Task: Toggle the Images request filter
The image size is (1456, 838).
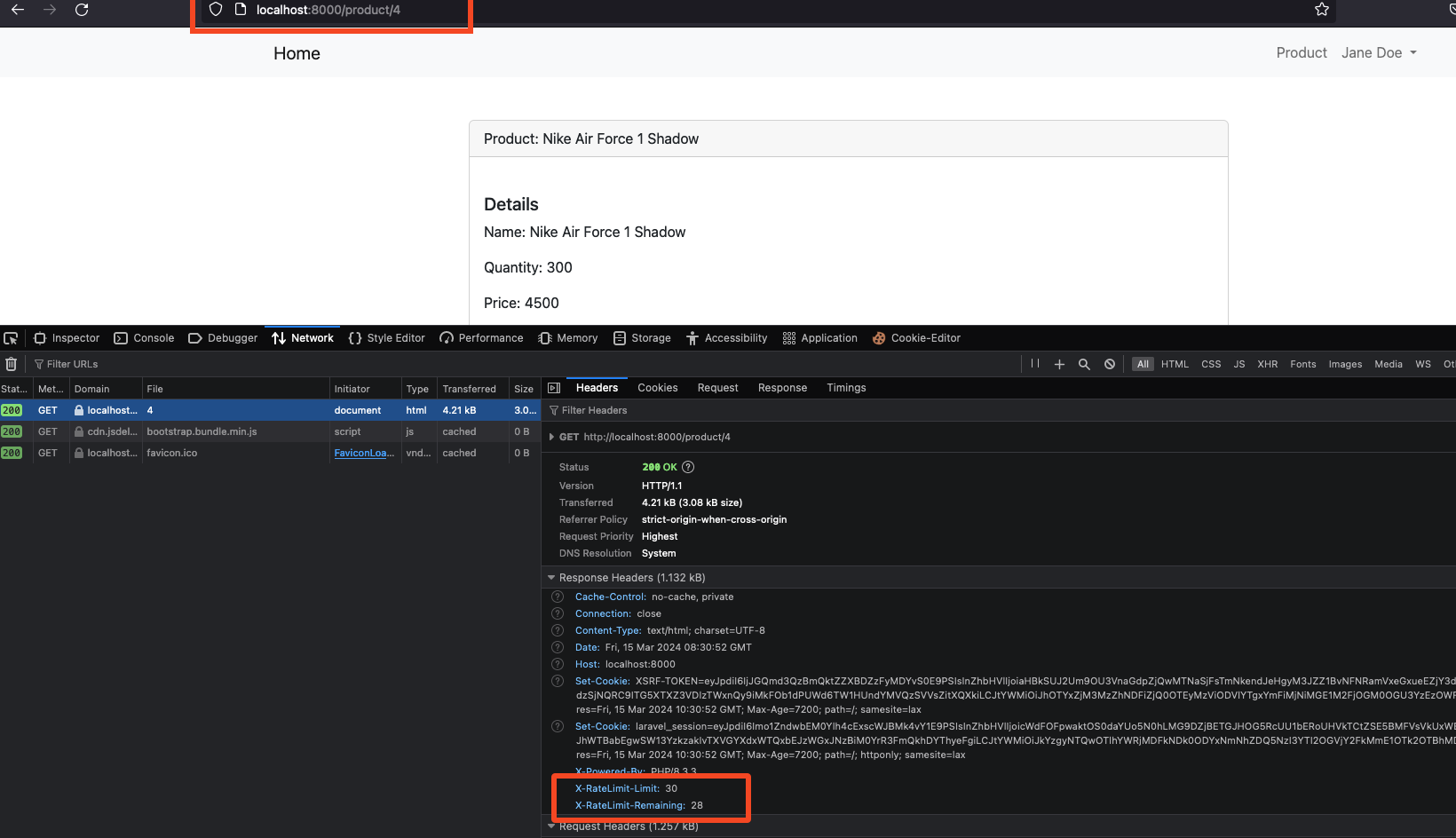Action: [1345, 364]
